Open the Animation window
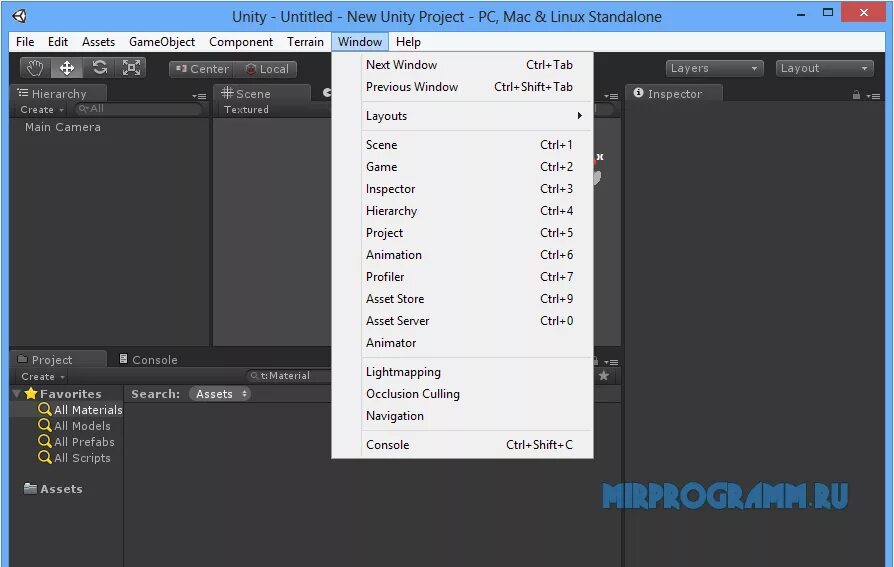 (x=462, y=254)
